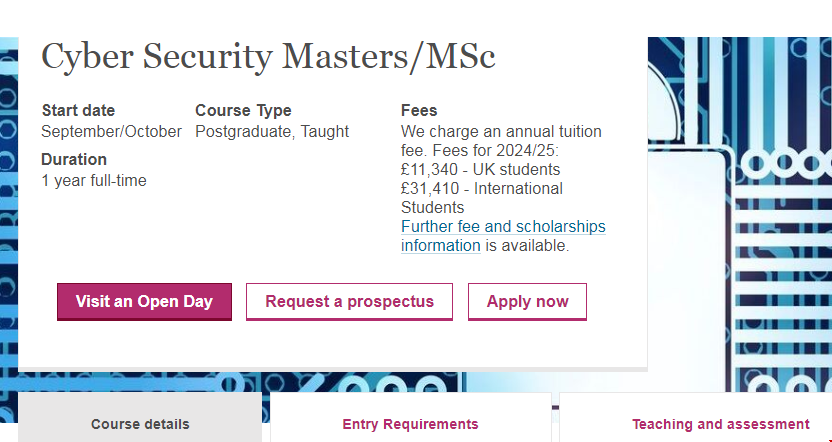Click the Duration label
The height and width of the screenshot is (442, 832).
(x=74, y=159)
